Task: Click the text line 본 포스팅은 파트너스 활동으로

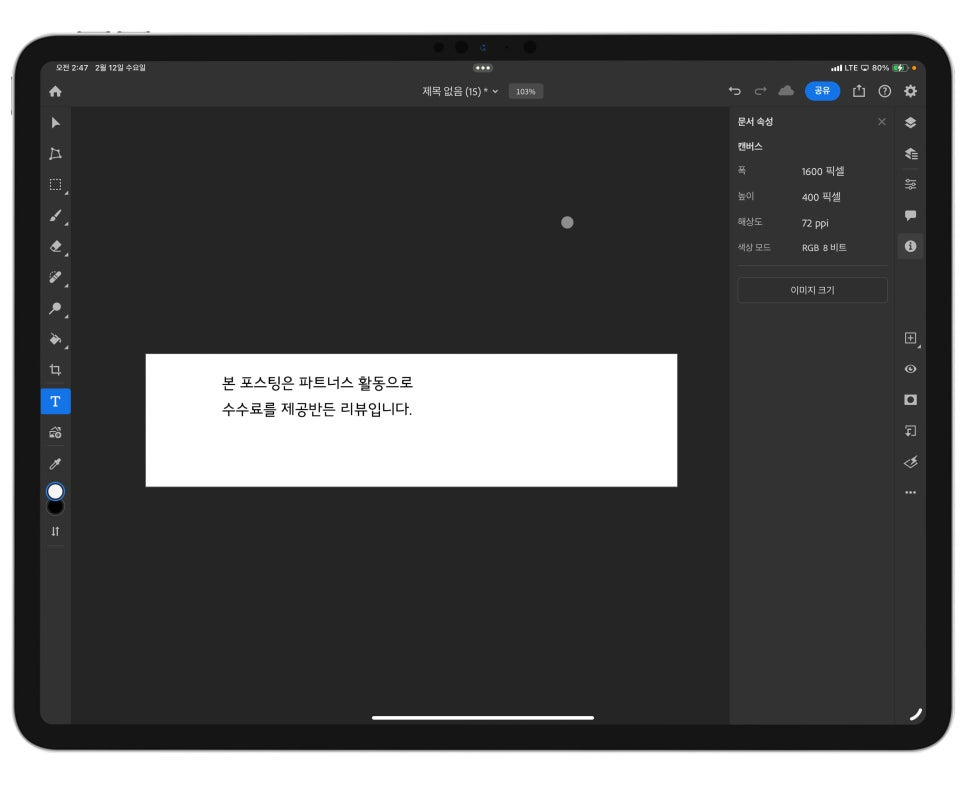Action: coord(317,383)
